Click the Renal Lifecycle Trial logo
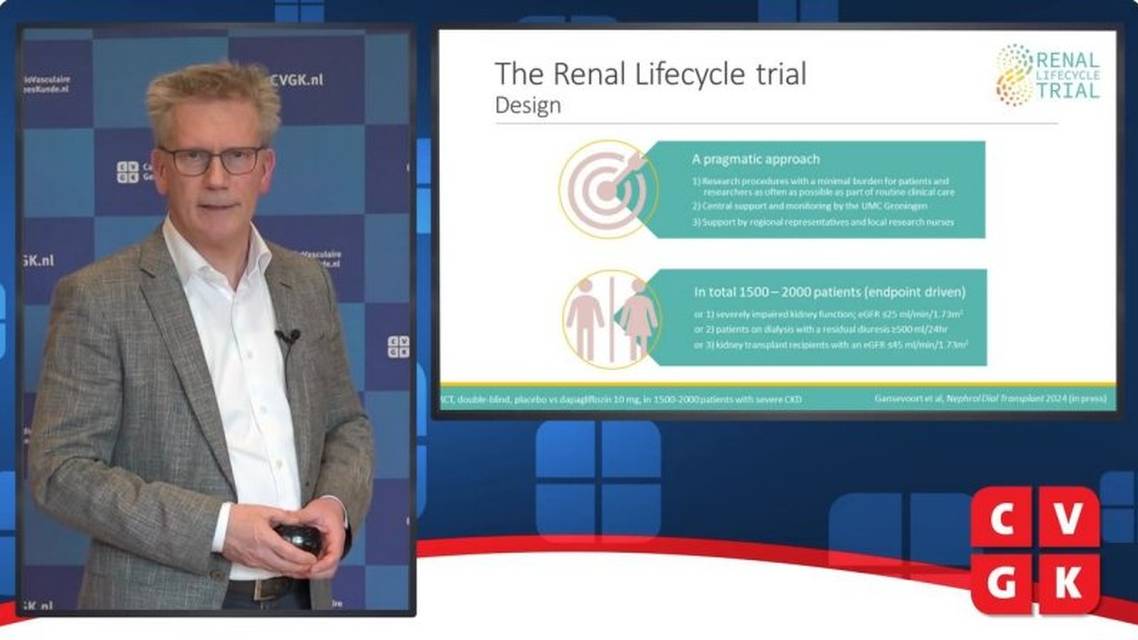Screen dimensions: 1138x640 click(x=1048, y=75)
